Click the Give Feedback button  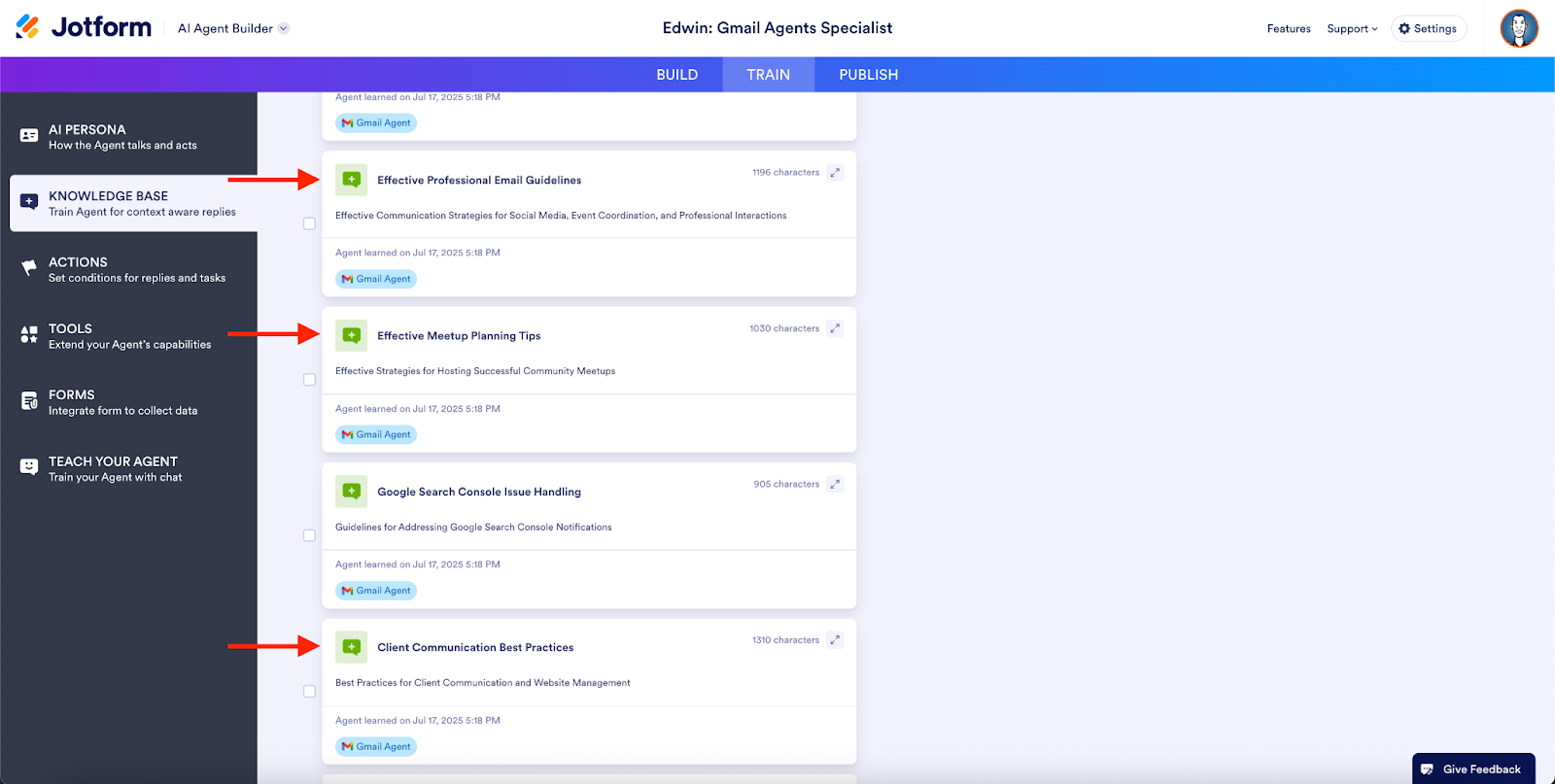(x=1472, y=768)
